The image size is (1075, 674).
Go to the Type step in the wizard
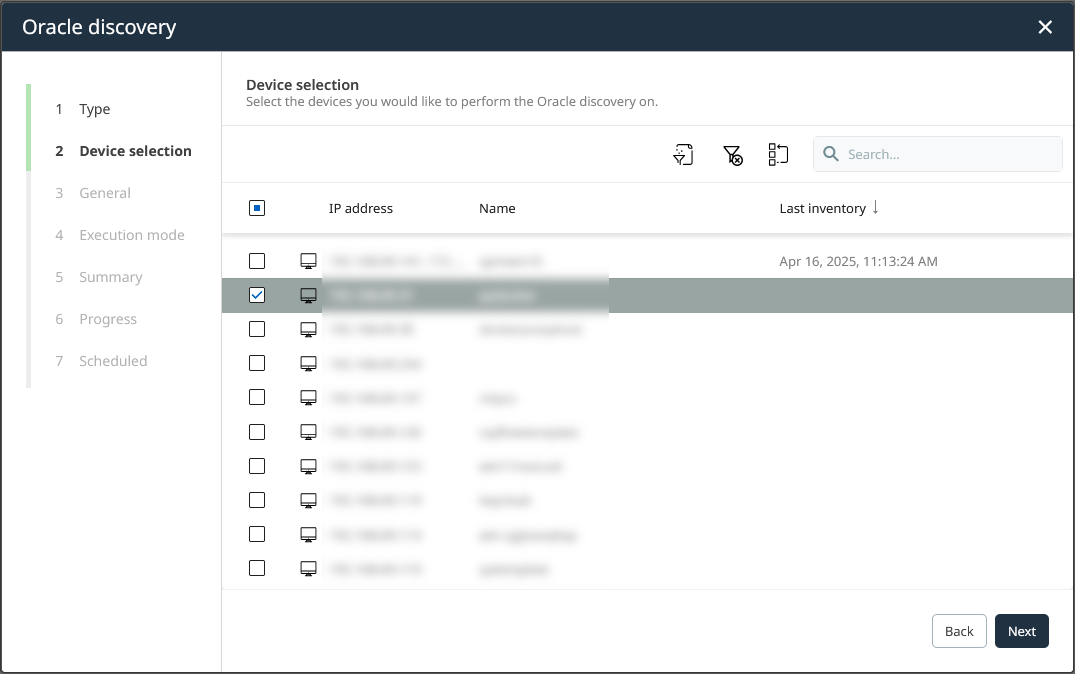(x=95, y=109)
